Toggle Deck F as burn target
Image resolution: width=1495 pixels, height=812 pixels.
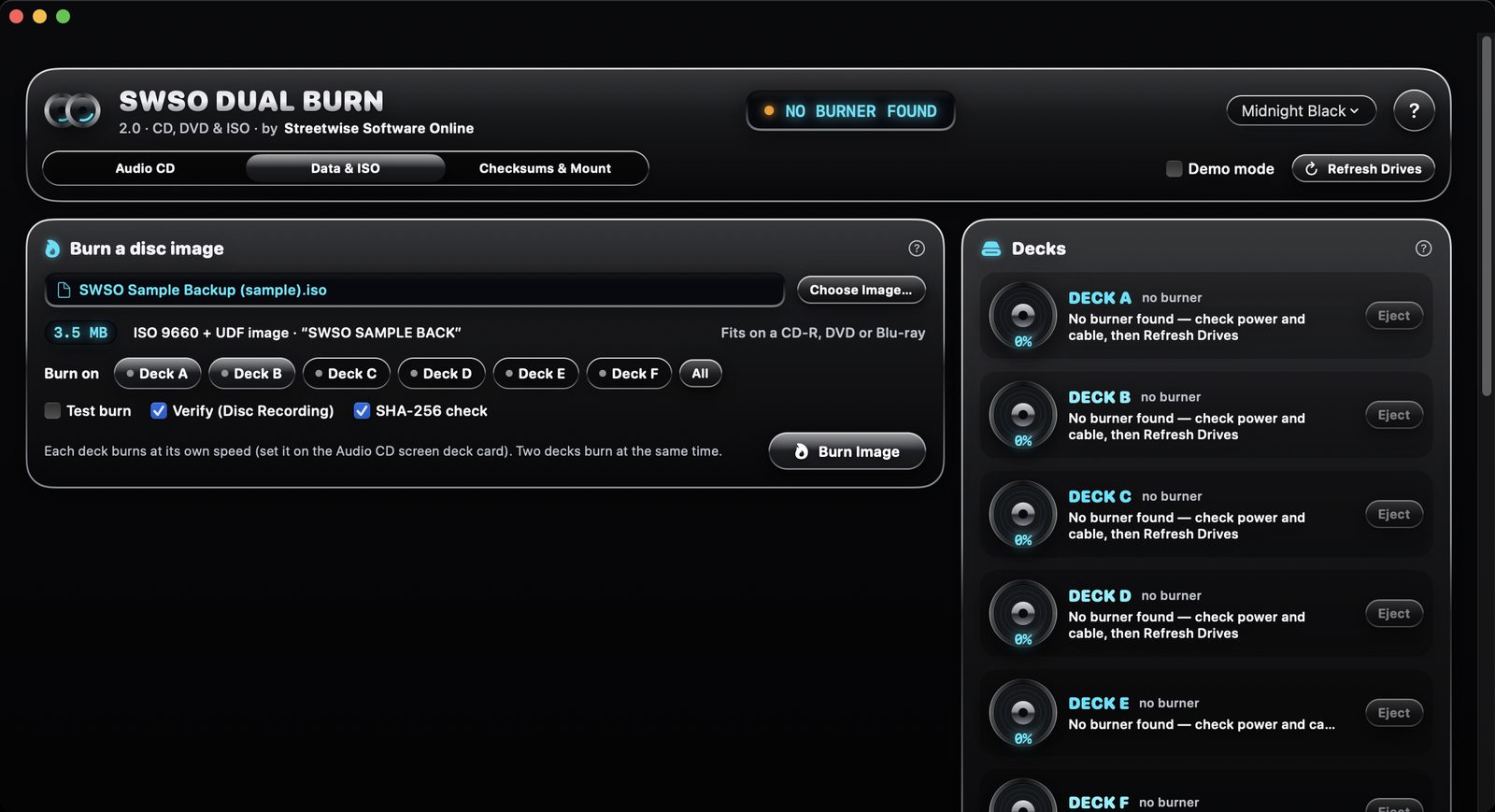(629, 374)
